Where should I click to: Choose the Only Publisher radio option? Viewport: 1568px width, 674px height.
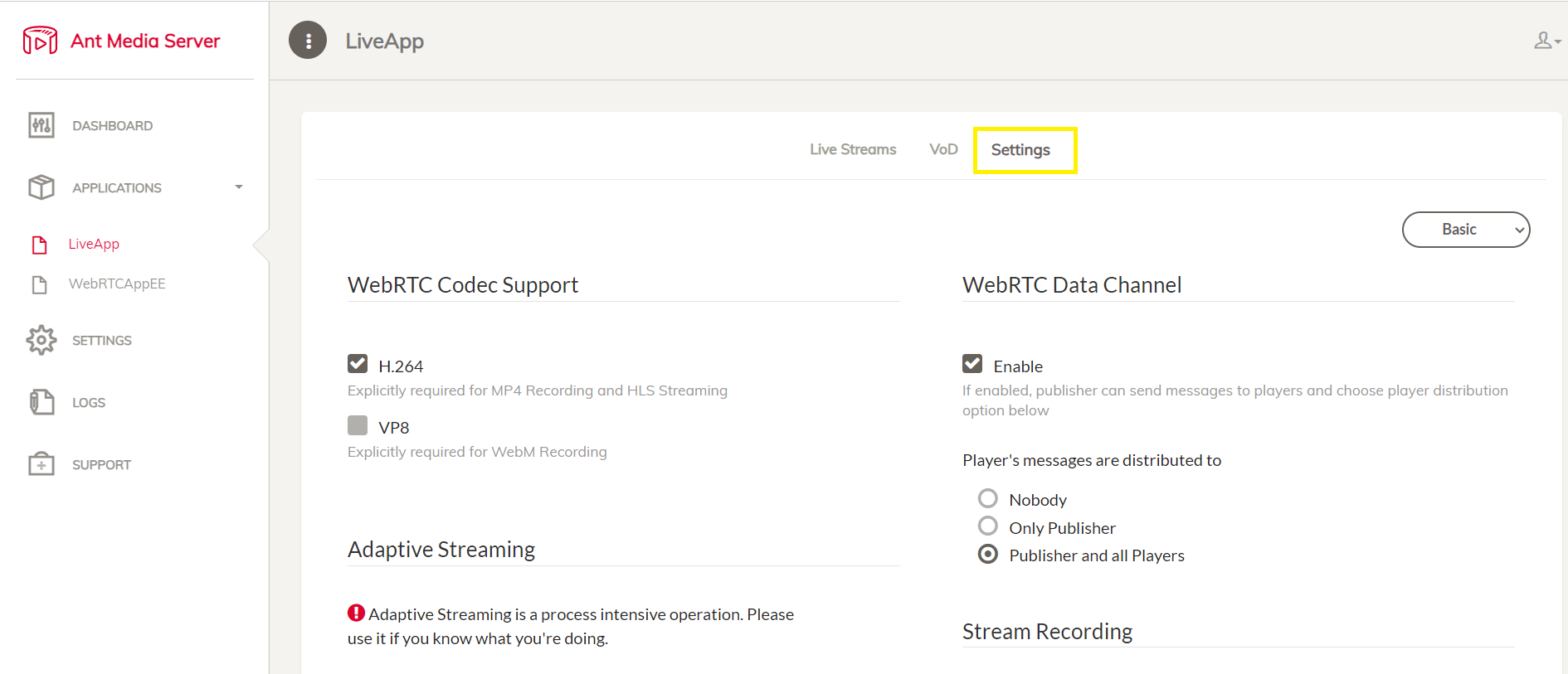click(988, 526)
